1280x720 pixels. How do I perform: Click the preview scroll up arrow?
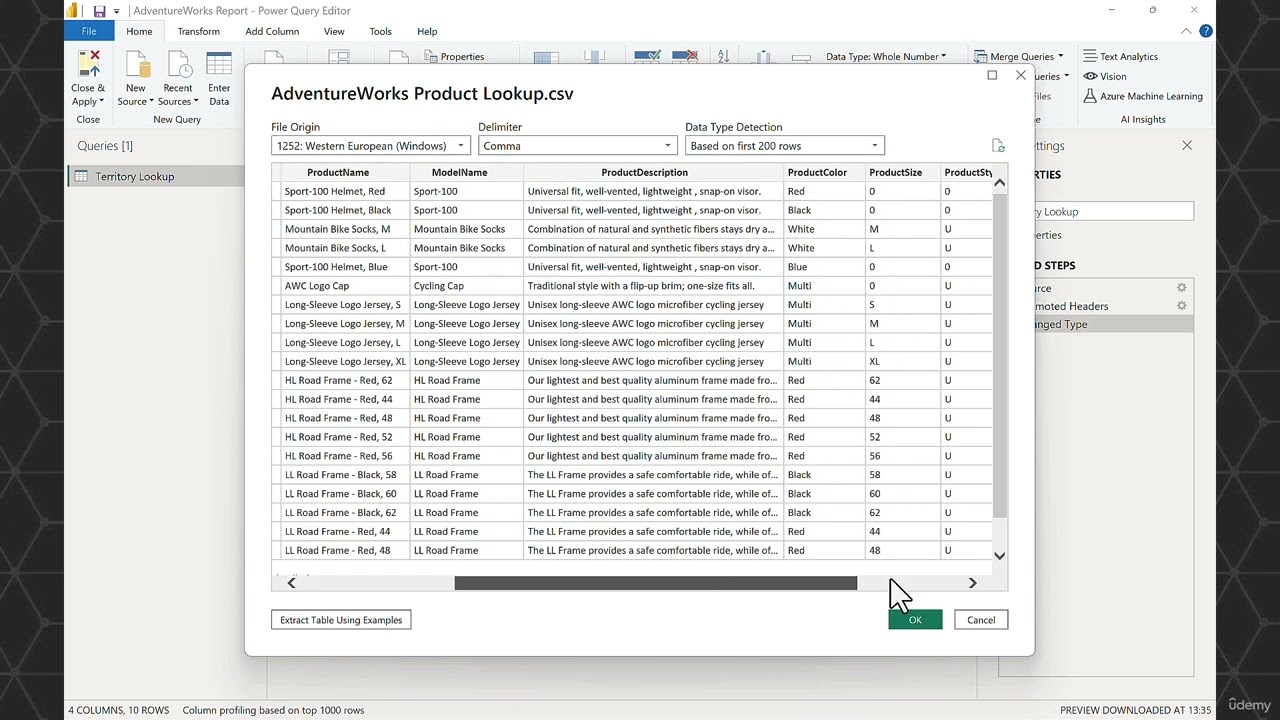pyautogui.click(x=999, y=184)
